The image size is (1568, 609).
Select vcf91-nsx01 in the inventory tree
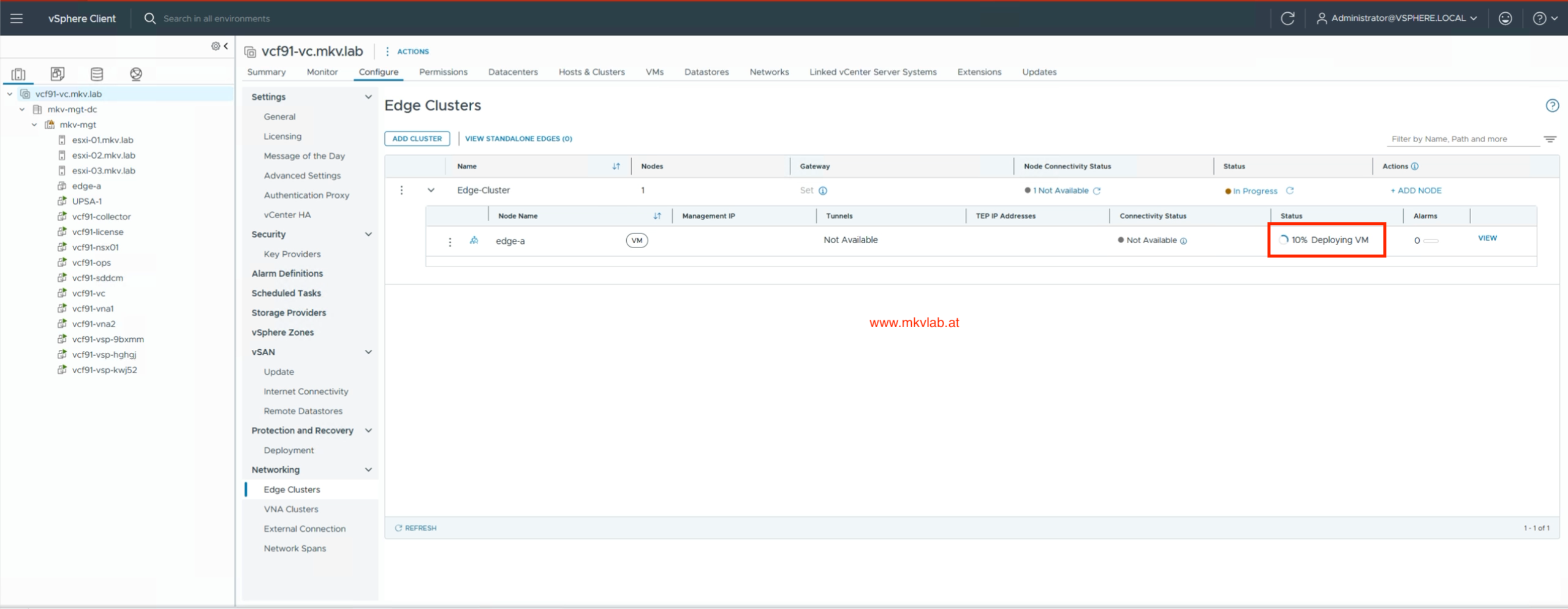[x=95, y=247]
